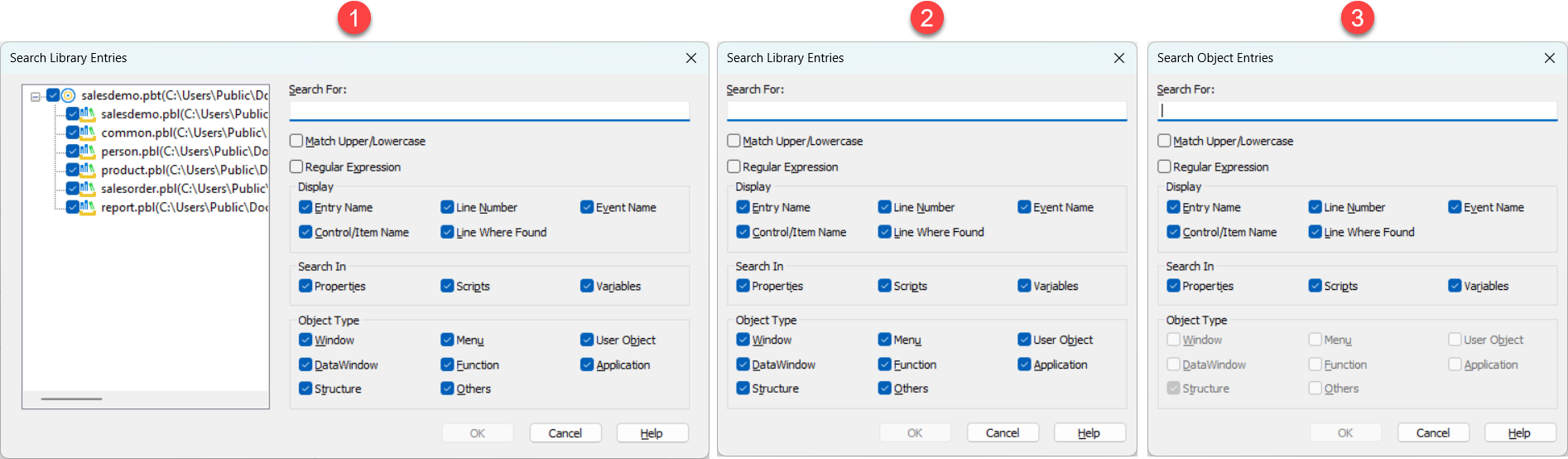Tick Regular Expression in dialog number 2
The height and width of the screenshot is (459, 1568).
click(x=733, y=167)
